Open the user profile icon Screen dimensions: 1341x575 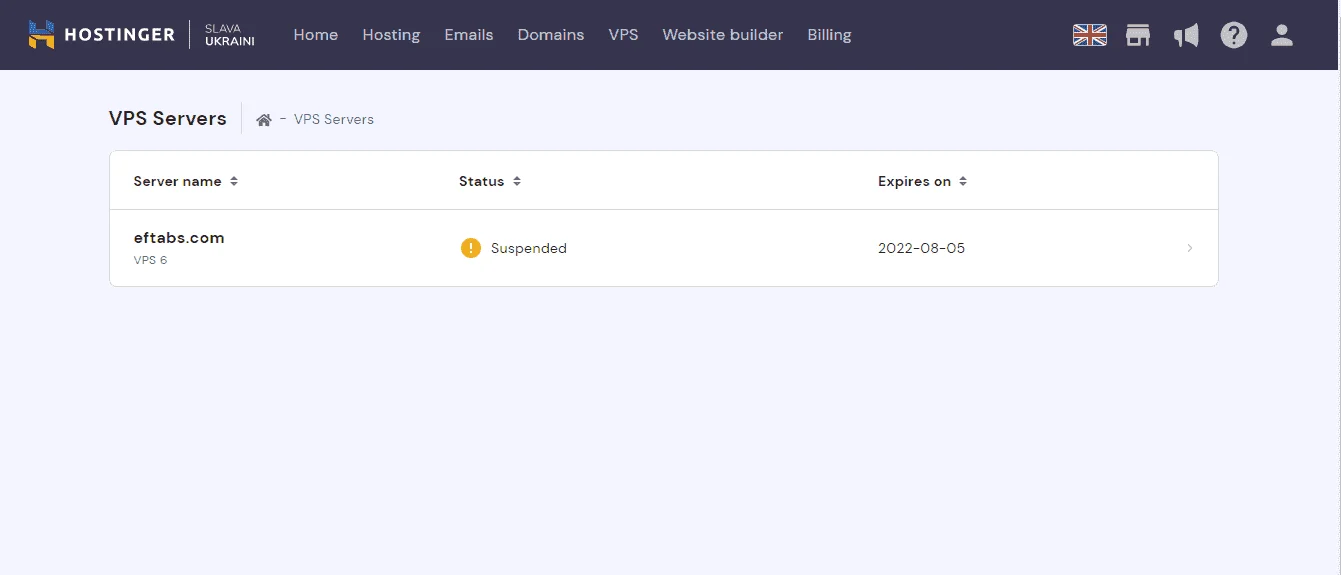point(1282,35)
